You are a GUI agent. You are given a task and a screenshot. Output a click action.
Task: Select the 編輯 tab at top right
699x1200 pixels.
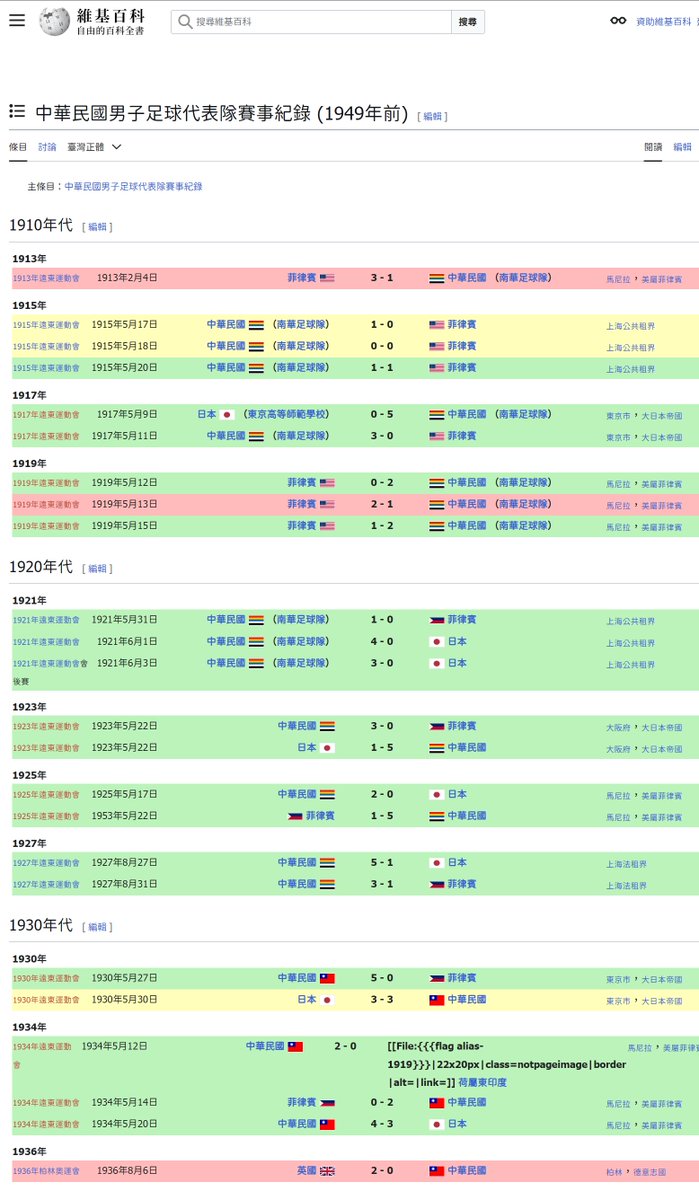682,147
